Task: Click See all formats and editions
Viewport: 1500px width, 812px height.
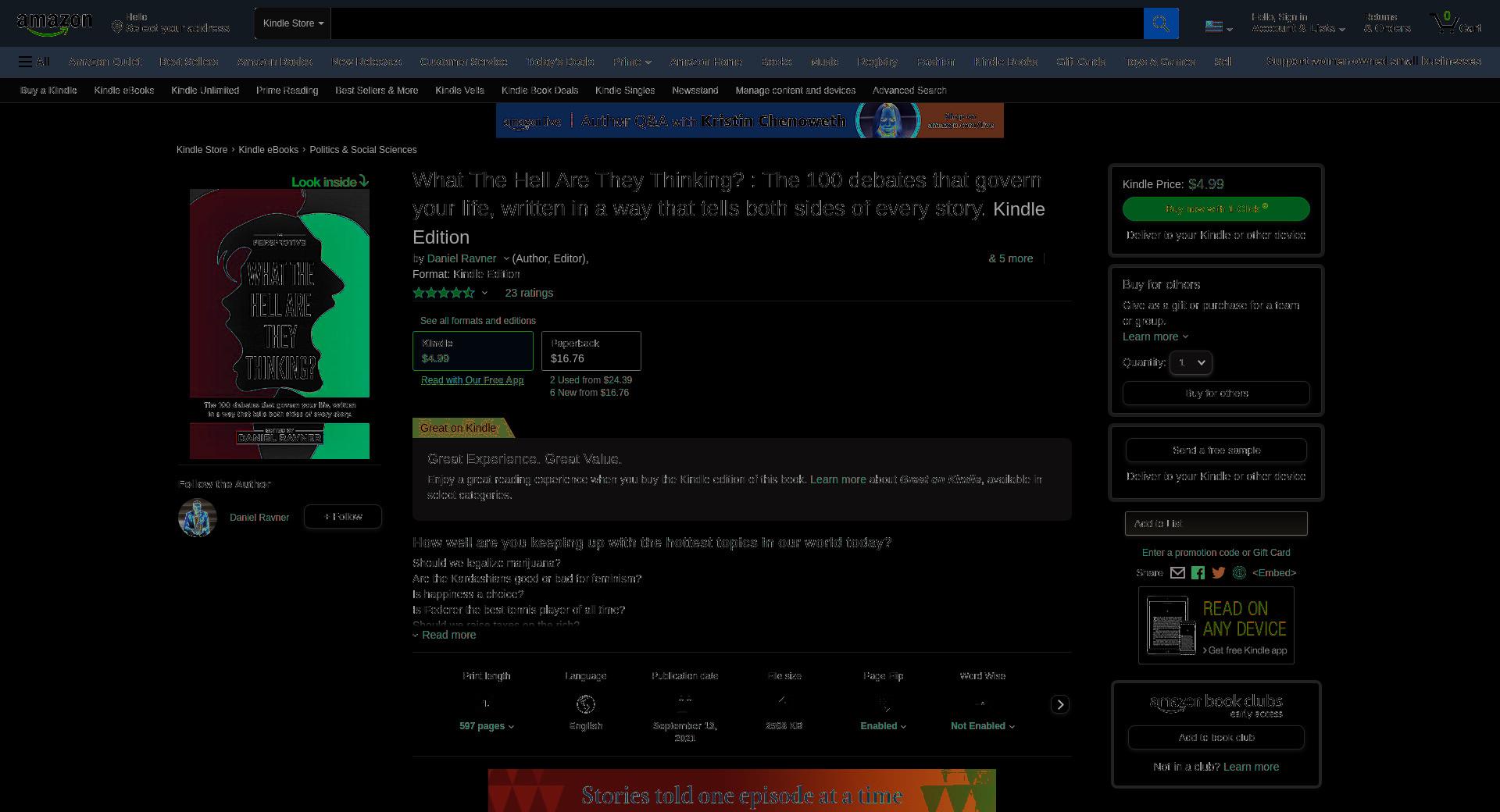Action: 478,321
